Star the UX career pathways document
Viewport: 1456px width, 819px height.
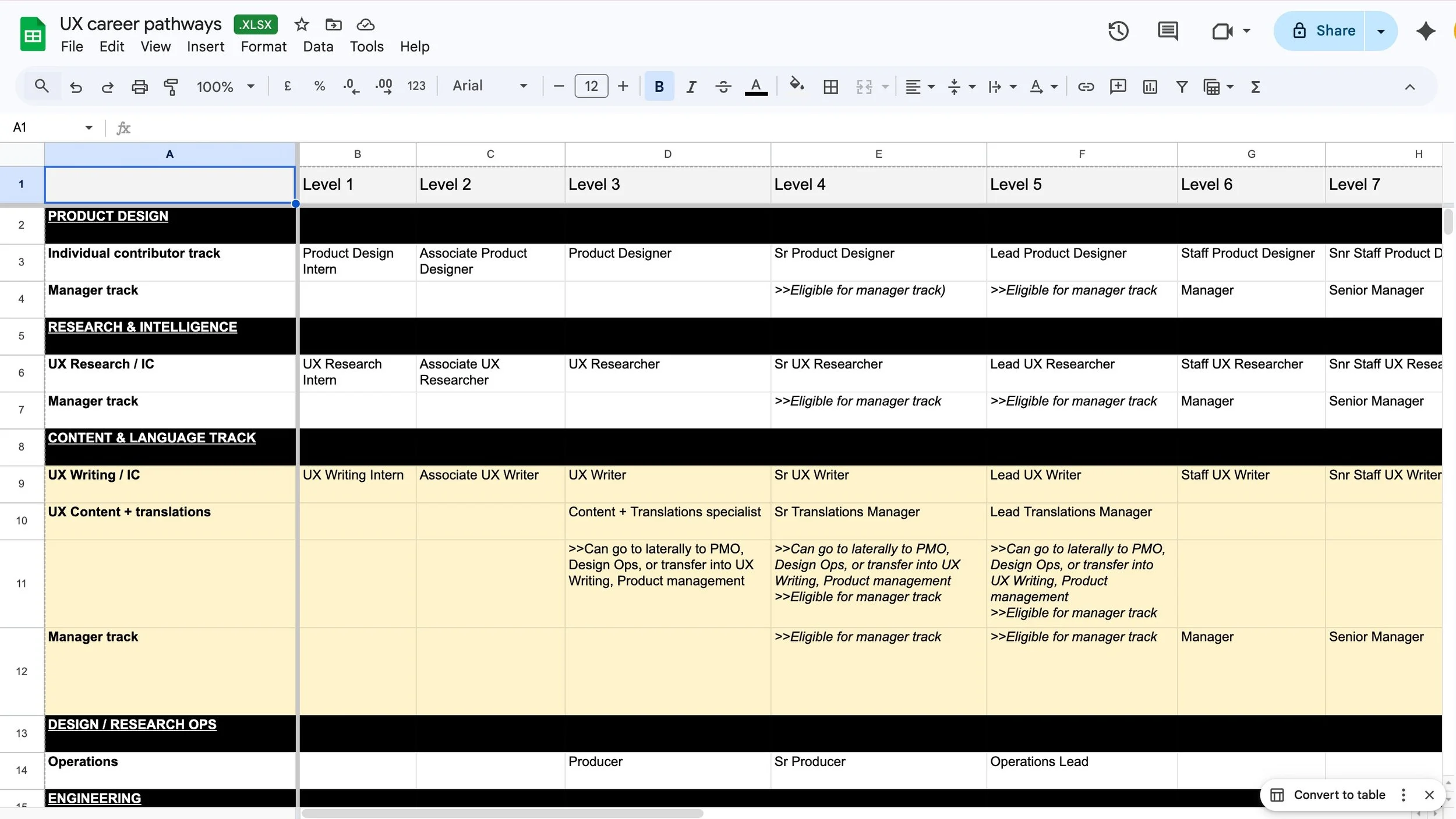[301, 24]
